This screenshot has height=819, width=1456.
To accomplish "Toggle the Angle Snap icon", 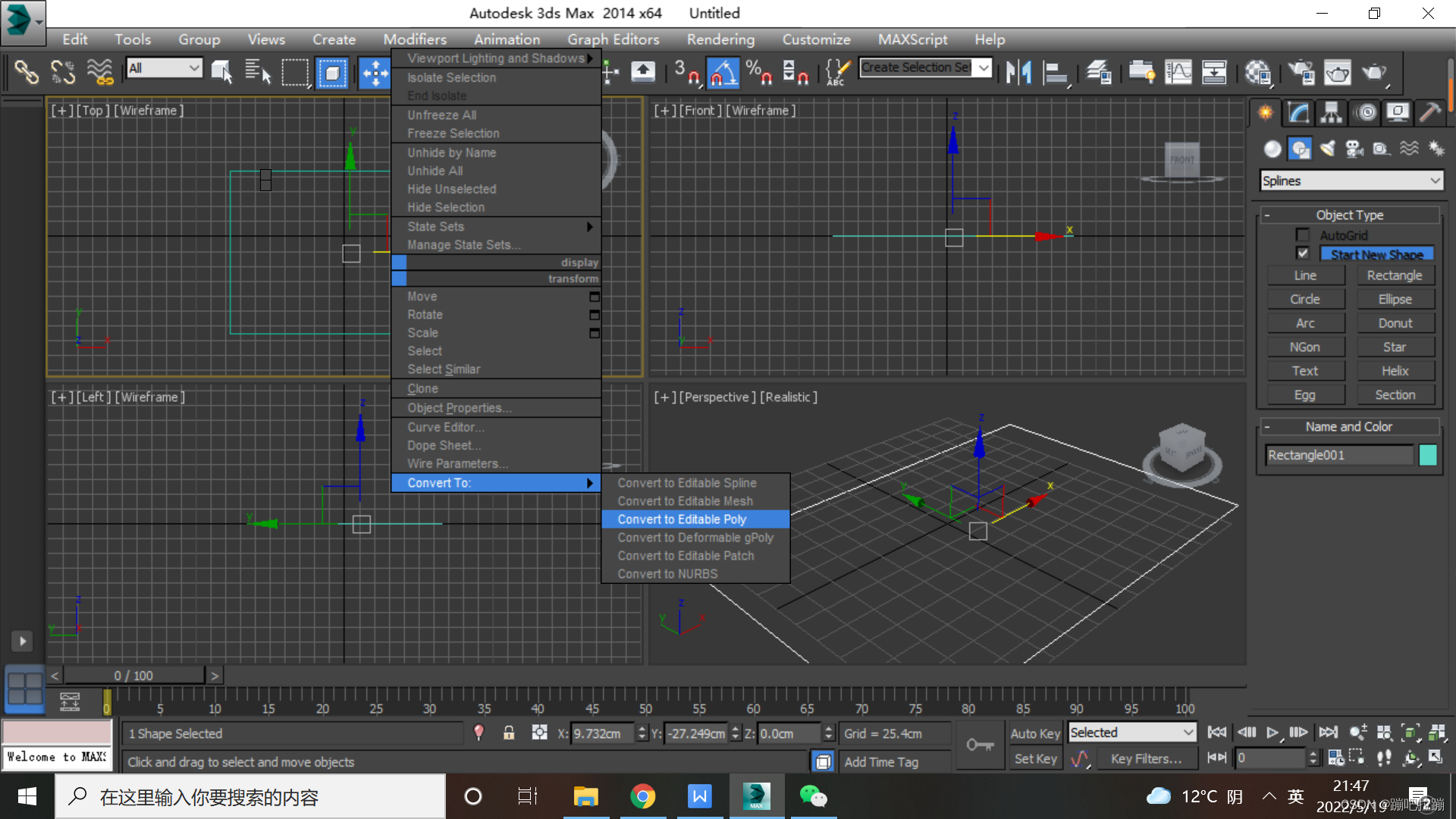I will 723,72.
